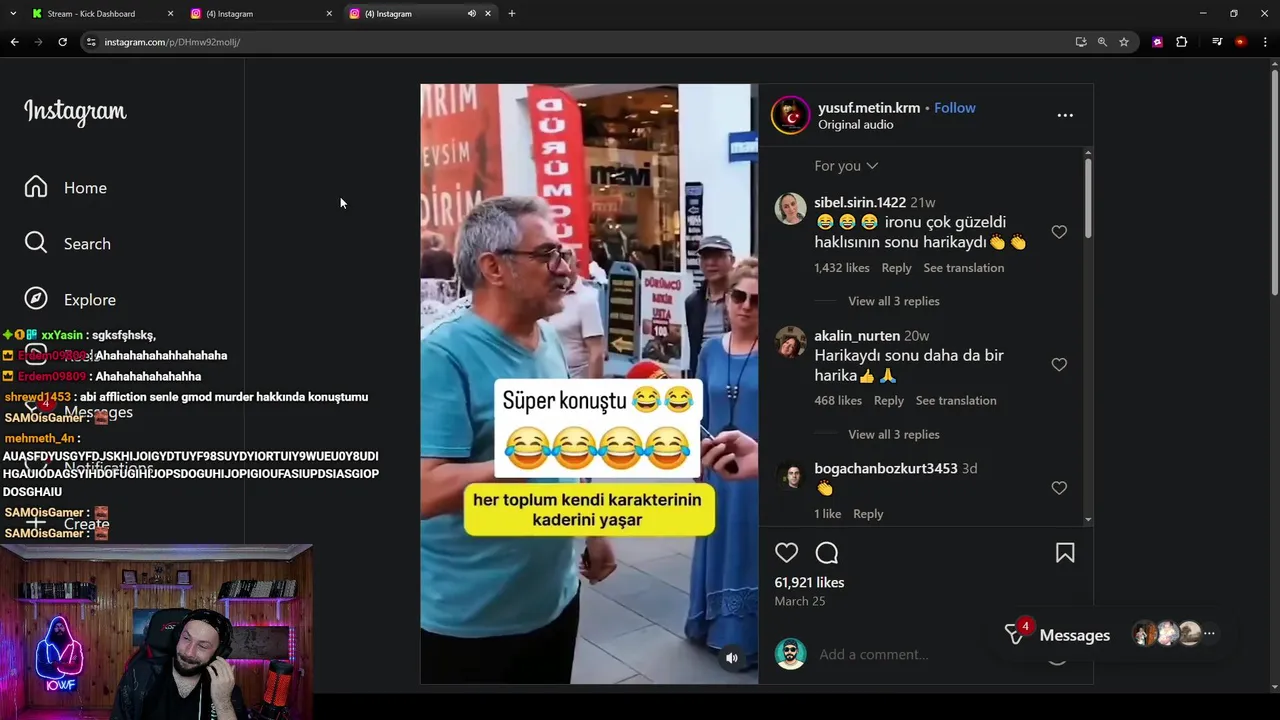View all replies under akalin_nurten's comment

(x=894, y=434)
